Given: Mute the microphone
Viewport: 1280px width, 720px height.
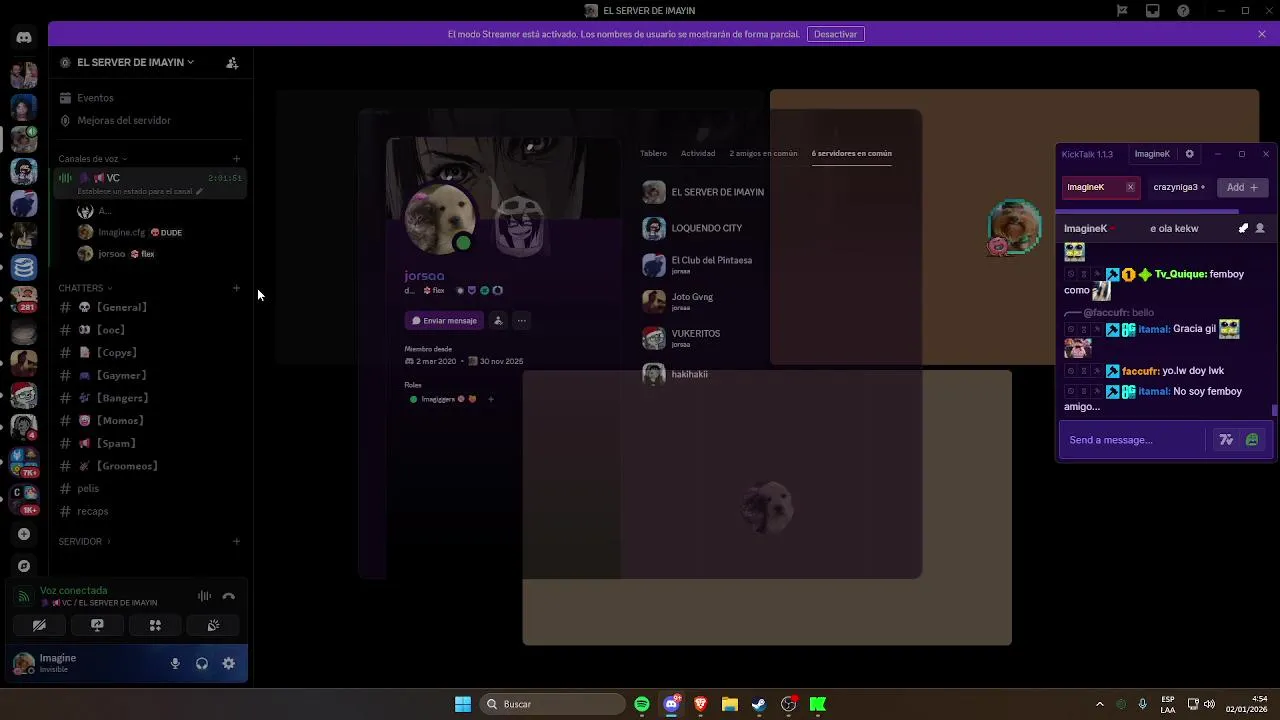Looking at the screenshot, I should coord(175,663).
